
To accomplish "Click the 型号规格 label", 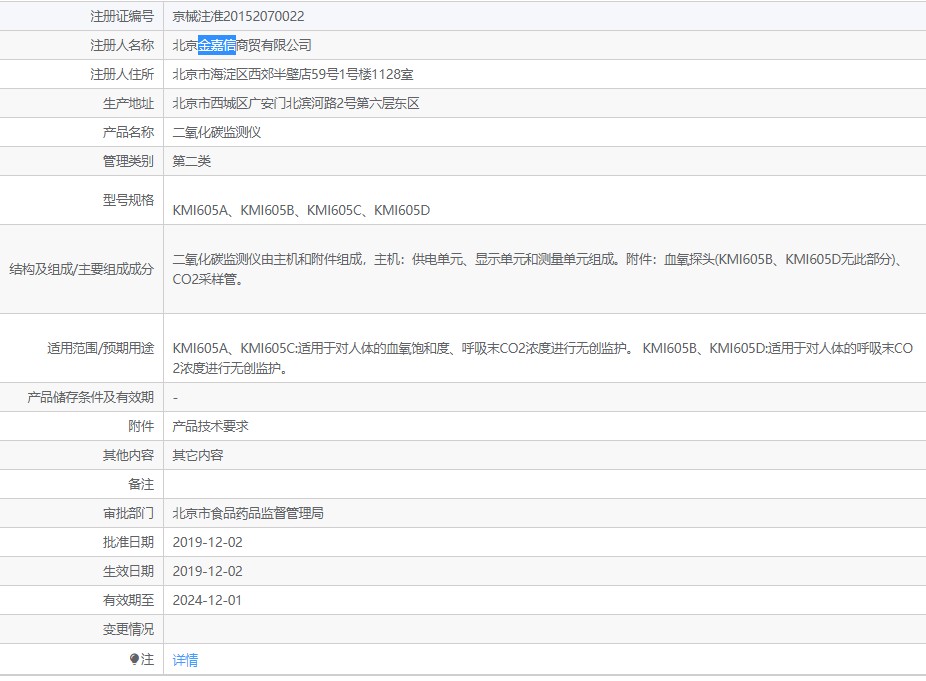I will 128,200.
